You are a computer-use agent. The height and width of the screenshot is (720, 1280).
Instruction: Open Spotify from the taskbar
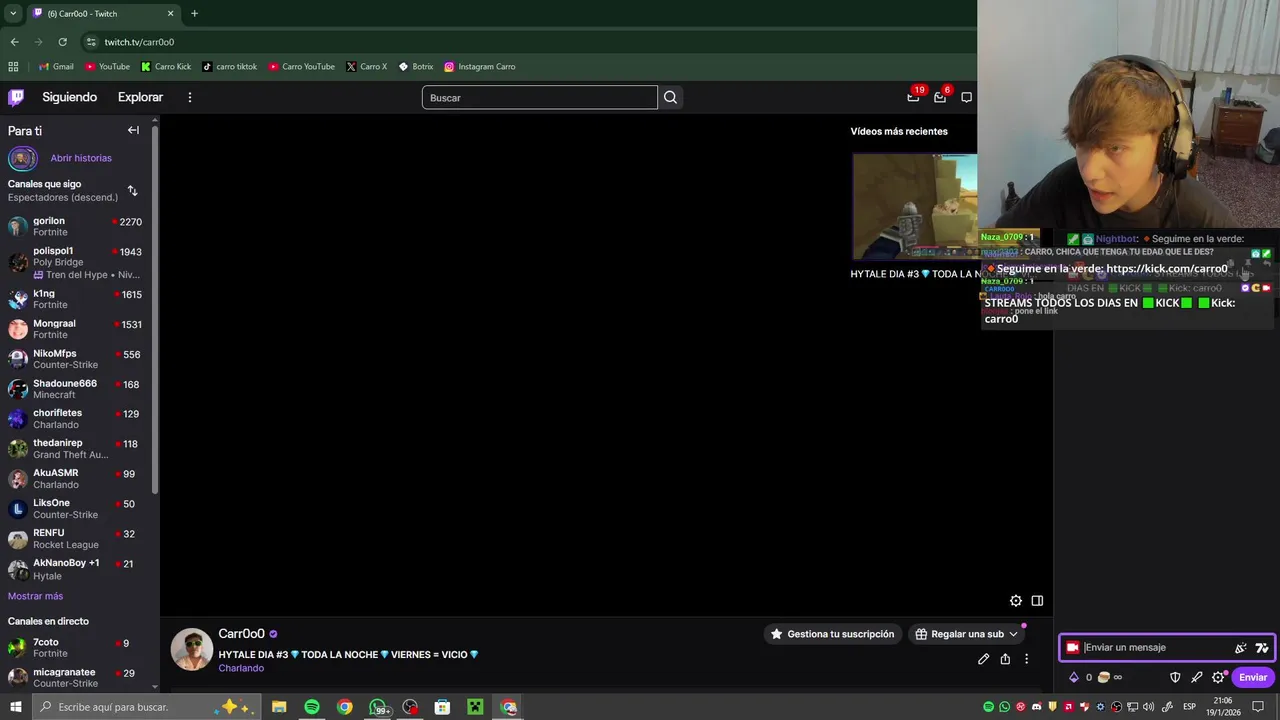[312, 707]
